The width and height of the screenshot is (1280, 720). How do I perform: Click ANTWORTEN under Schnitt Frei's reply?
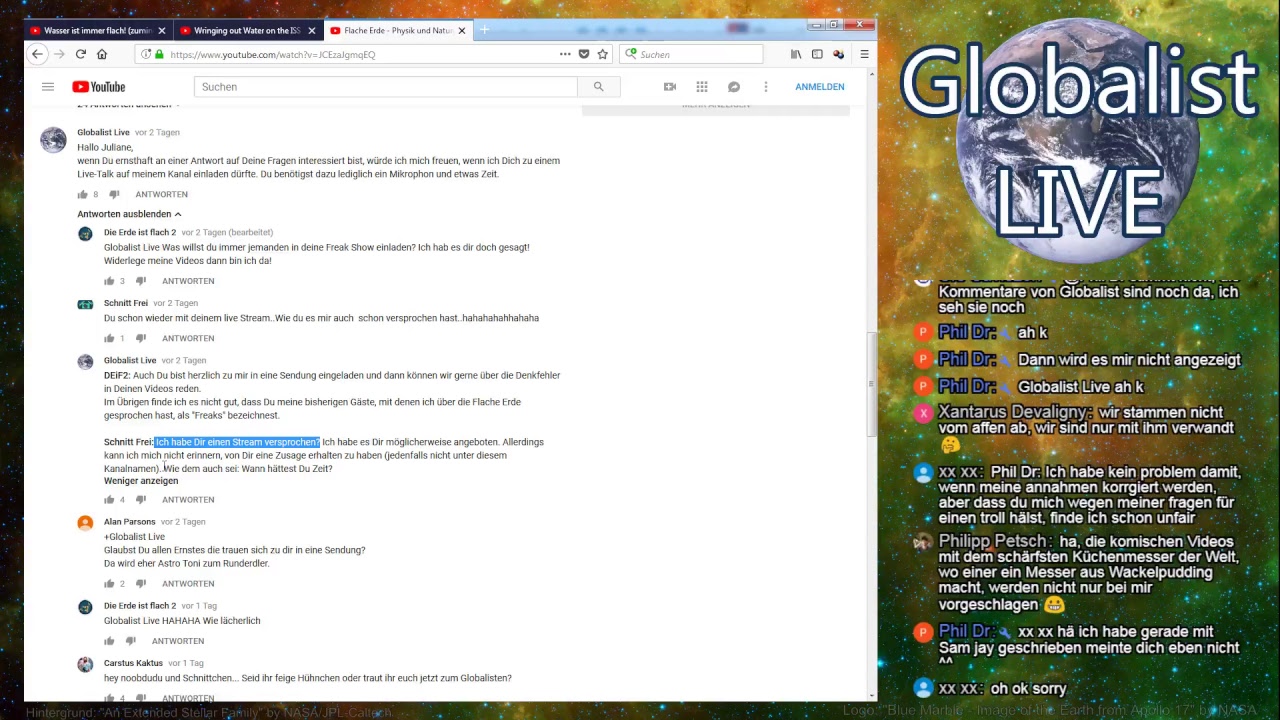click(x=188, y=338)
